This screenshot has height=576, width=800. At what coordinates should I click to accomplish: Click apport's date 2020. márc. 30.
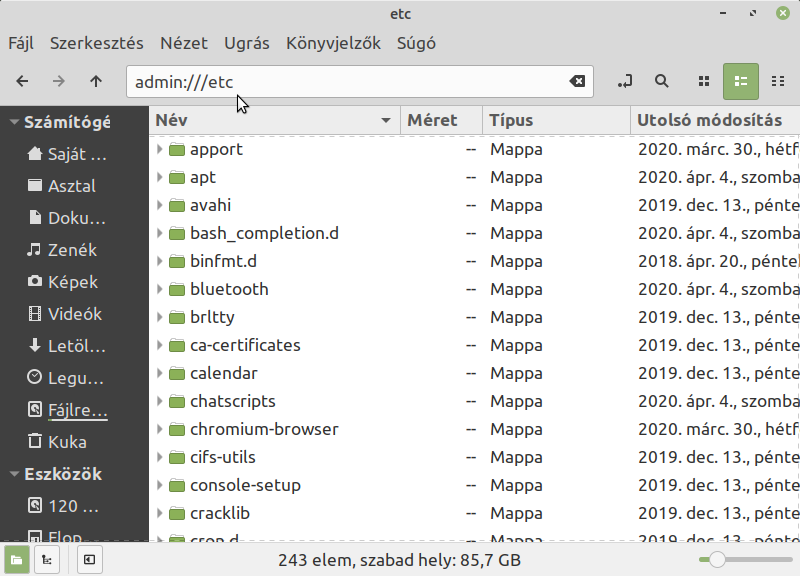[x=718, y=149]
